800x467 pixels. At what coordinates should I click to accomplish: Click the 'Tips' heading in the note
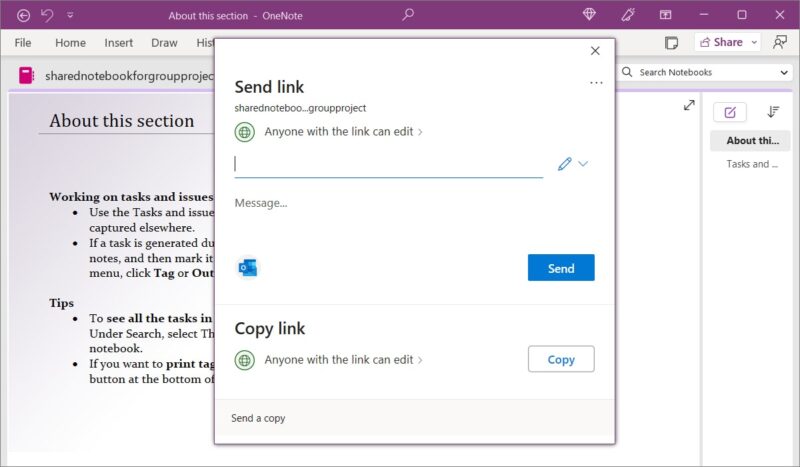click(62, 303)
